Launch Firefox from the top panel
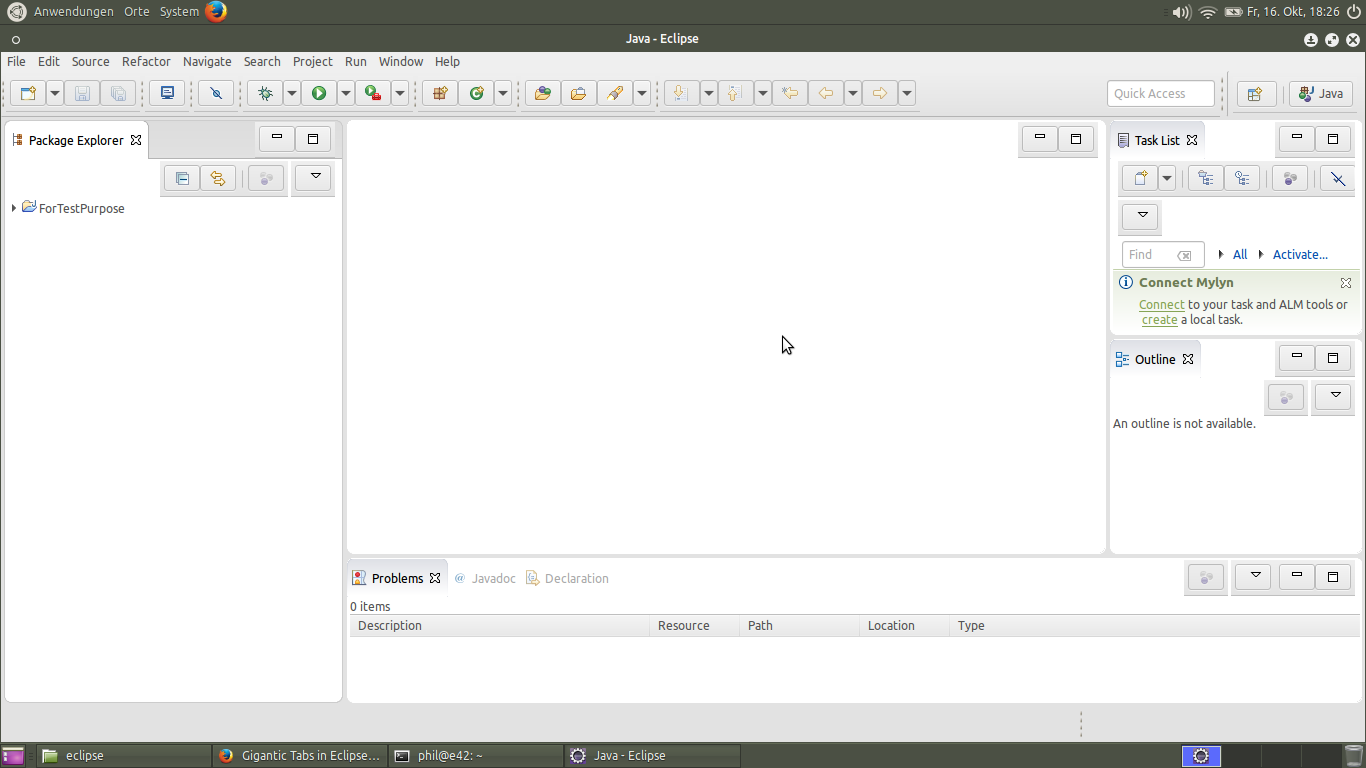The width and height of the screenshot is (1366, 768). pos(216,11)
